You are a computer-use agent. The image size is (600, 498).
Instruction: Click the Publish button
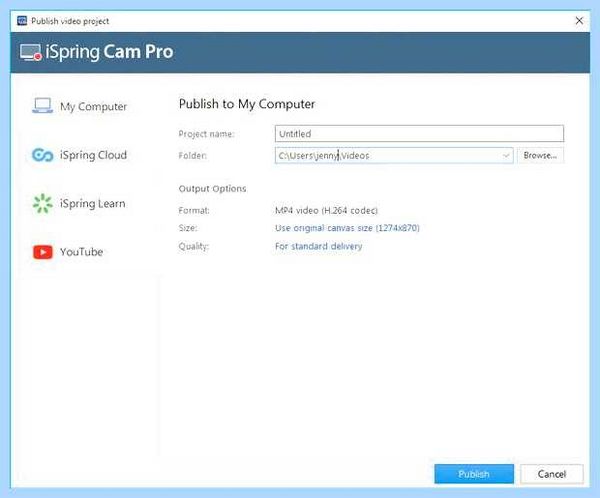(x=474, y=474)
